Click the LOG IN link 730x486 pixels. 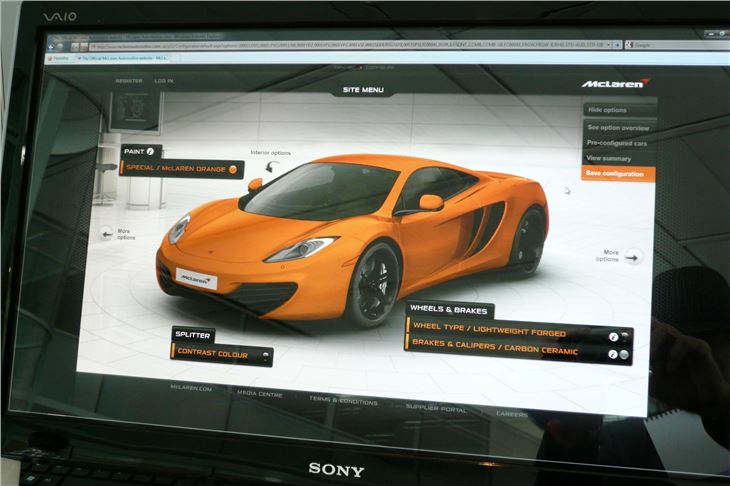(x=164, y=80)
